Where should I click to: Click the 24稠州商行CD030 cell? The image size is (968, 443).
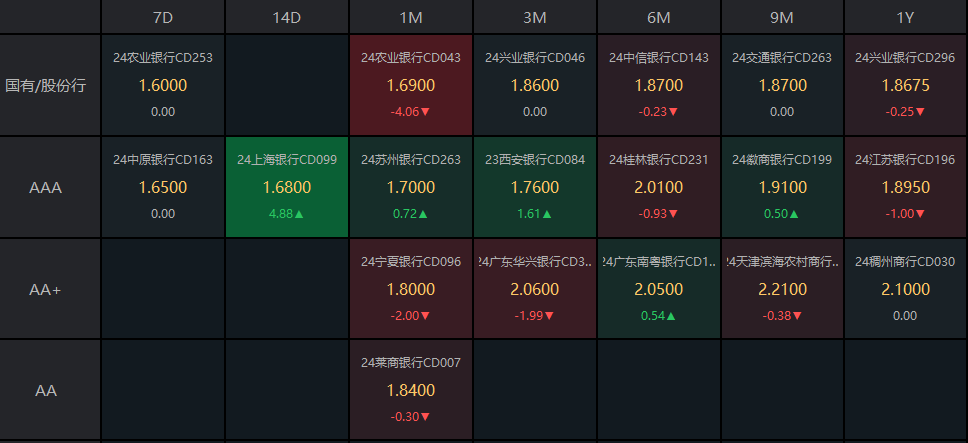[906, 289]
